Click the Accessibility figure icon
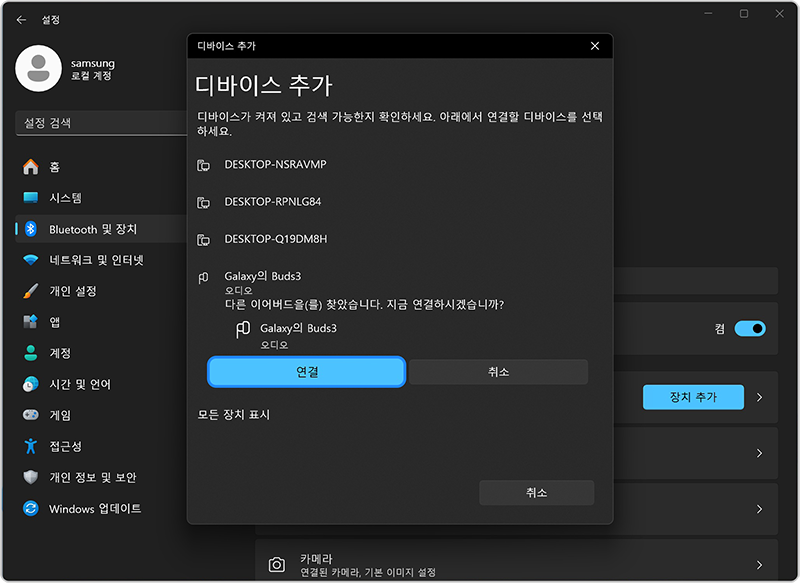Screen dimensions: 800x584 pyautogui.click(x=31, y=446)
